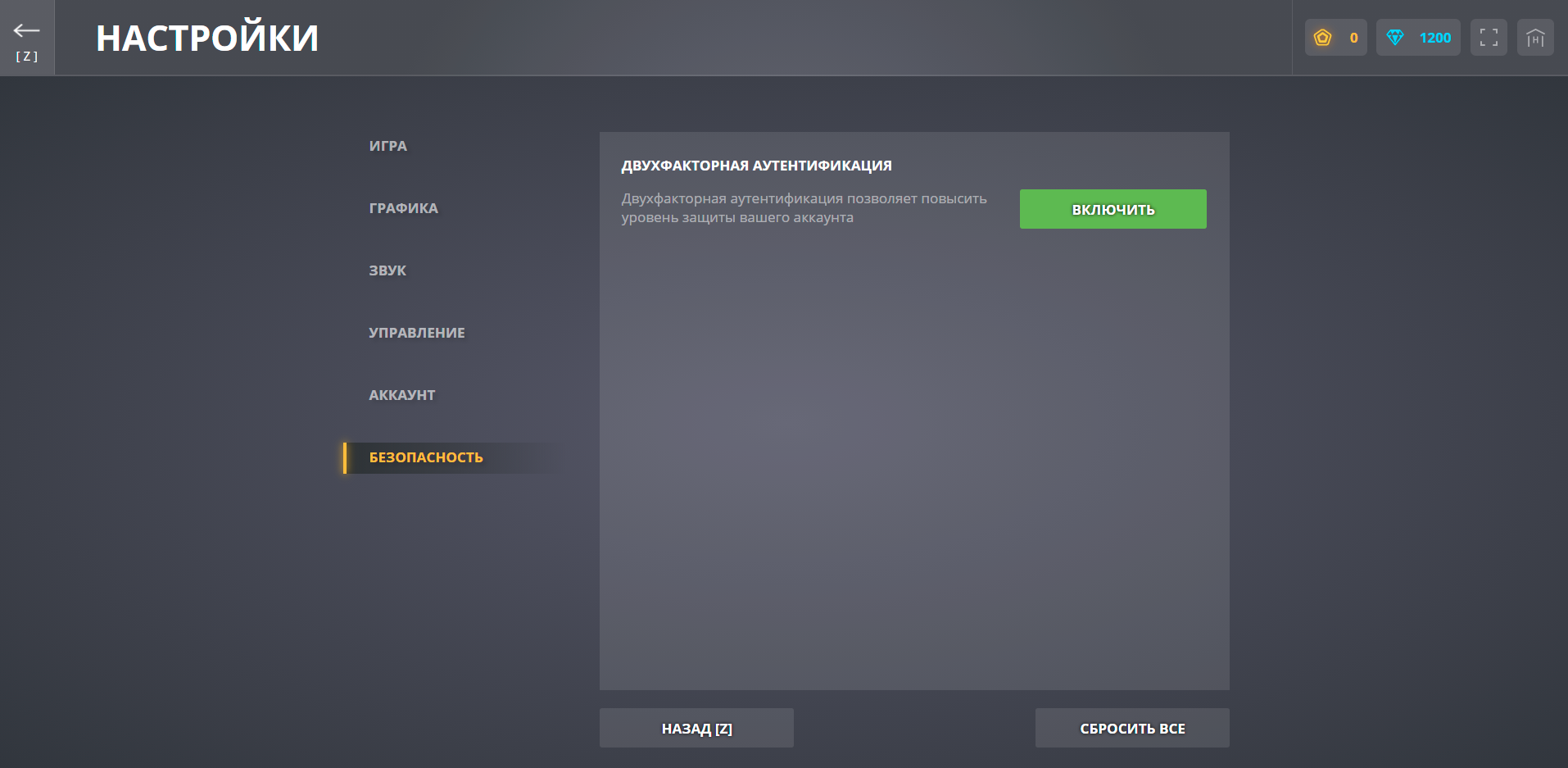Click the back arrow icon at top left
Image resolution: width=1568 pixels, height=768 pixels.
[27, 31]
